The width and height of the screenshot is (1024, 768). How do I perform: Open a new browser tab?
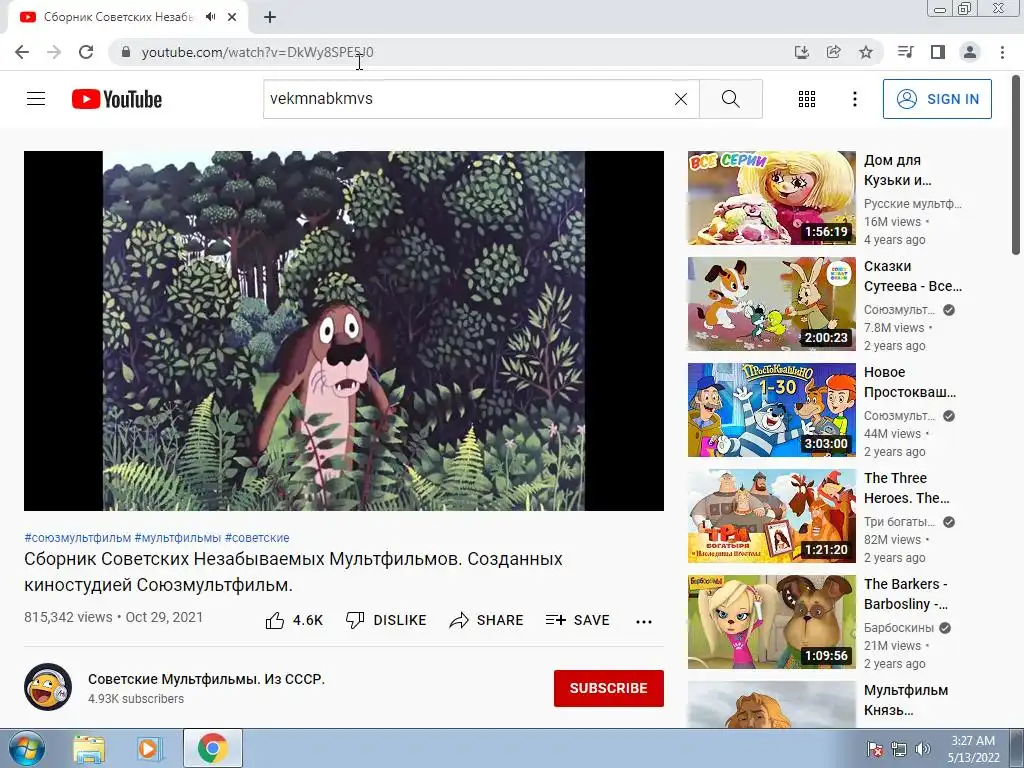click(270, 17)
